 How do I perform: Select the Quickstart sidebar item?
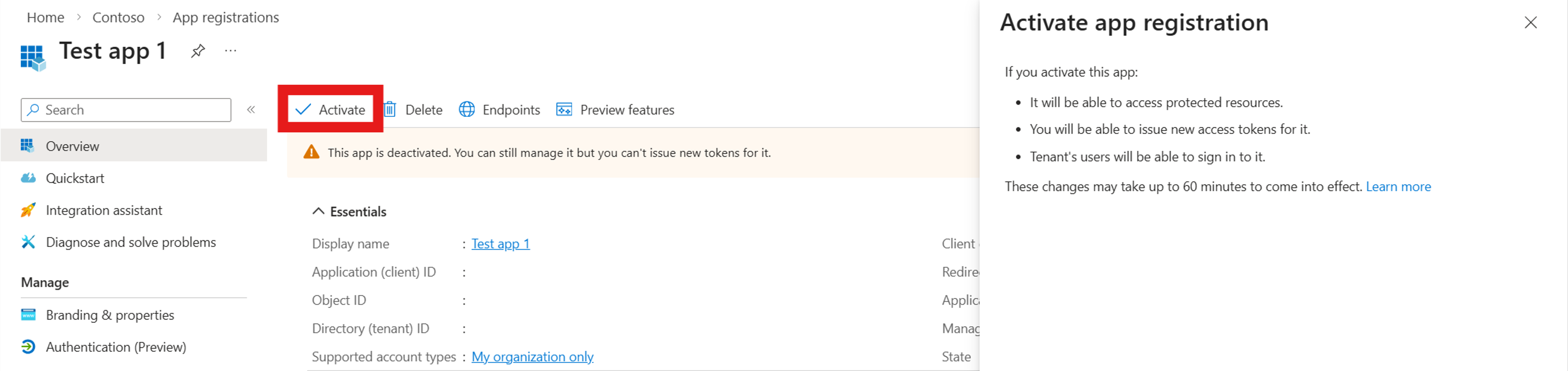tap(76, 178)
